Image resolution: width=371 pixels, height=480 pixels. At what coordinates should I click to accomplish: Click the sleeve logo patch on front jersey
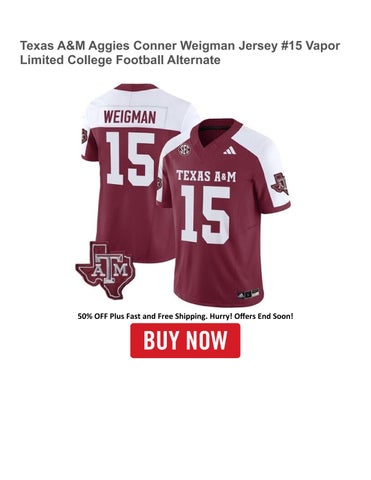pyautogui.click(x=280, y=183)
